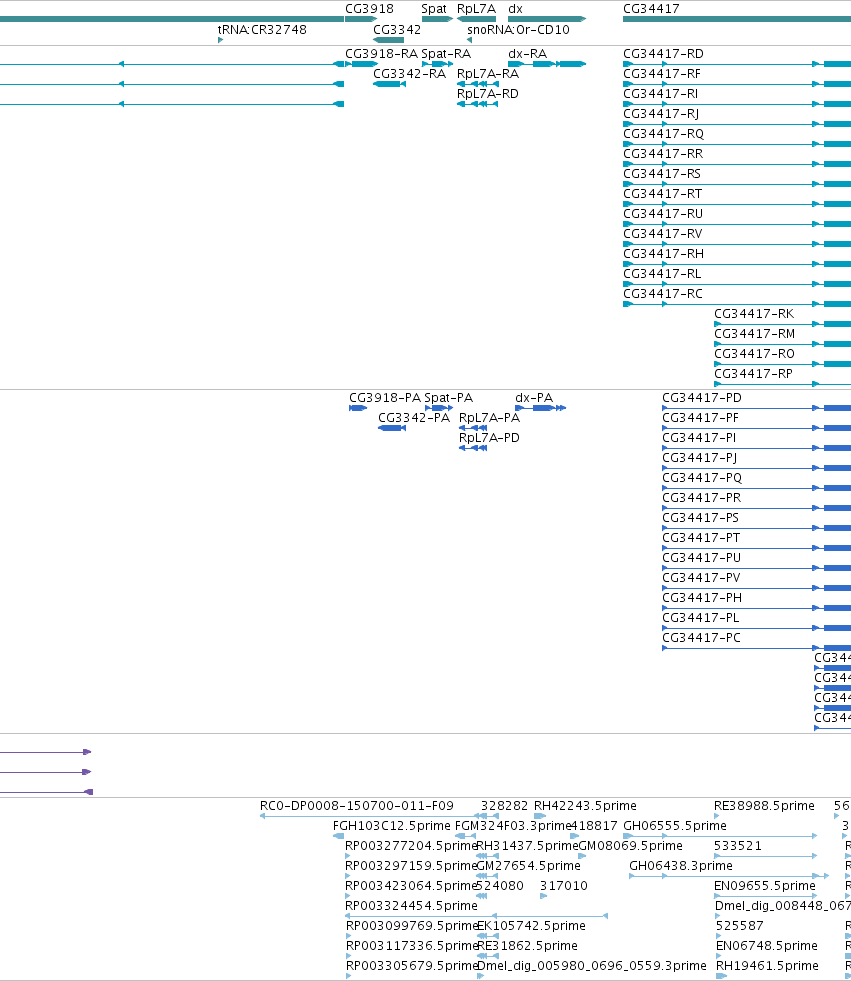Select the dx gene label
Screen dimensions: 851x981
[x=515, y=9]
